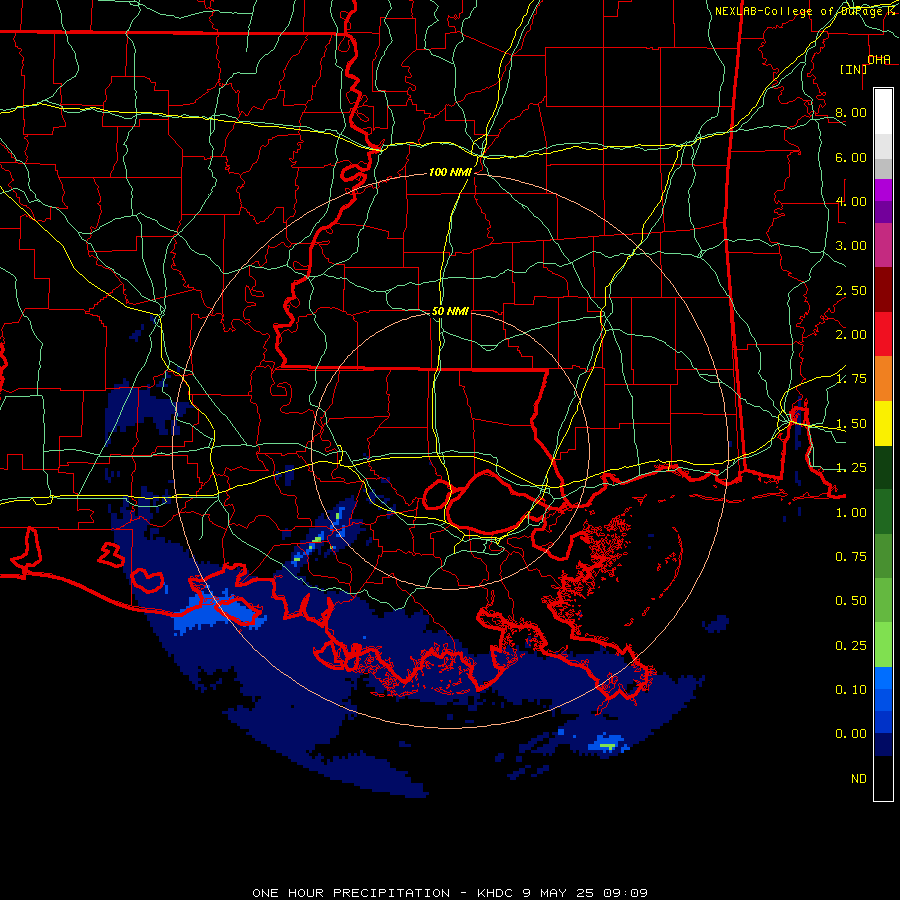Image resolution: width=900 pixels, height=900 pixels.
Task: Select the black ND legend swatch
Action: point(883,778)
